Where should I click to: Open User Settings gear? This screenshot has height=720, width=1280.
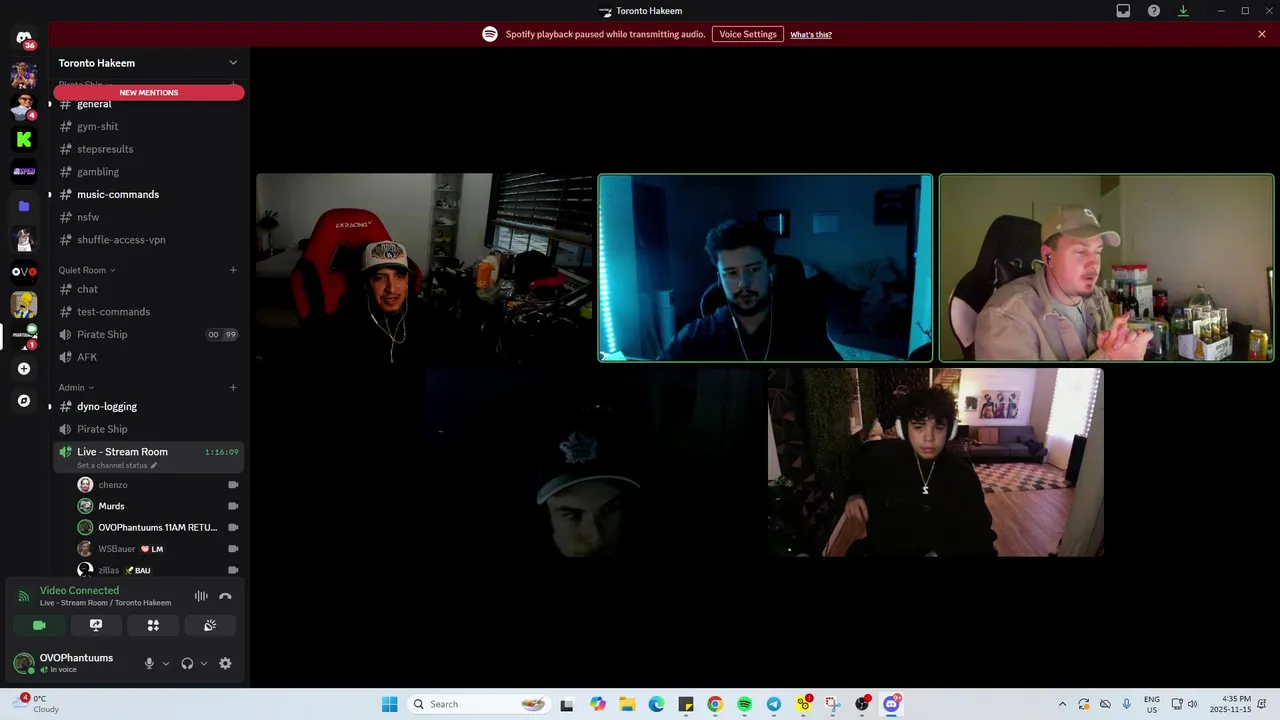[x=225, y=663]
